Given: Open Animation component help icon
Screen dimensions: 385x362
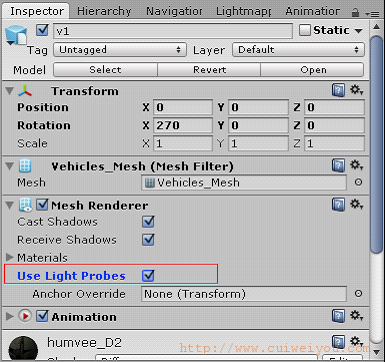Looking at the screenshot, I should [338, 315].
